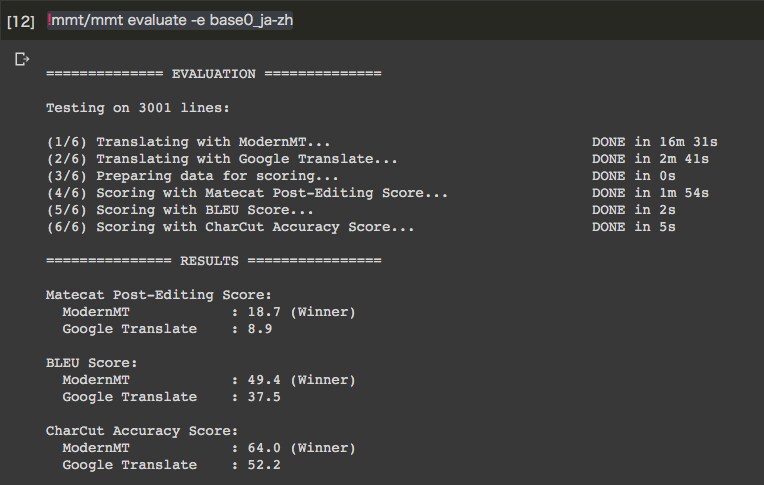Screen dimensions: 764x485
Task: Click ModernMT BLEU value '49.4 (Winner)'
Action: [x=302, y=381]
